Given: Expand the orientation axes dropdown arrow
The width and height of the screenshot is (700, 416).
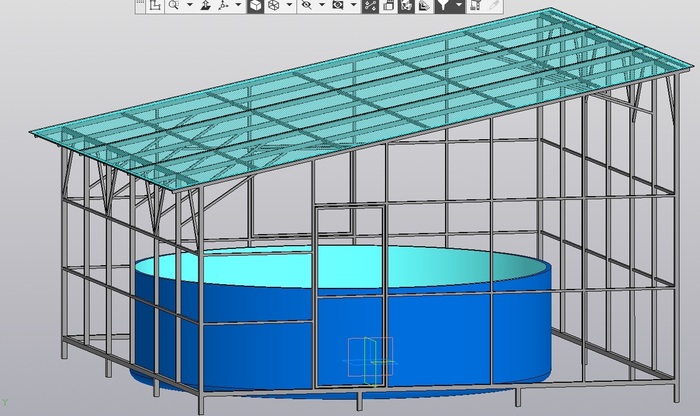Looking at the screenshot, I should [238, 5].
